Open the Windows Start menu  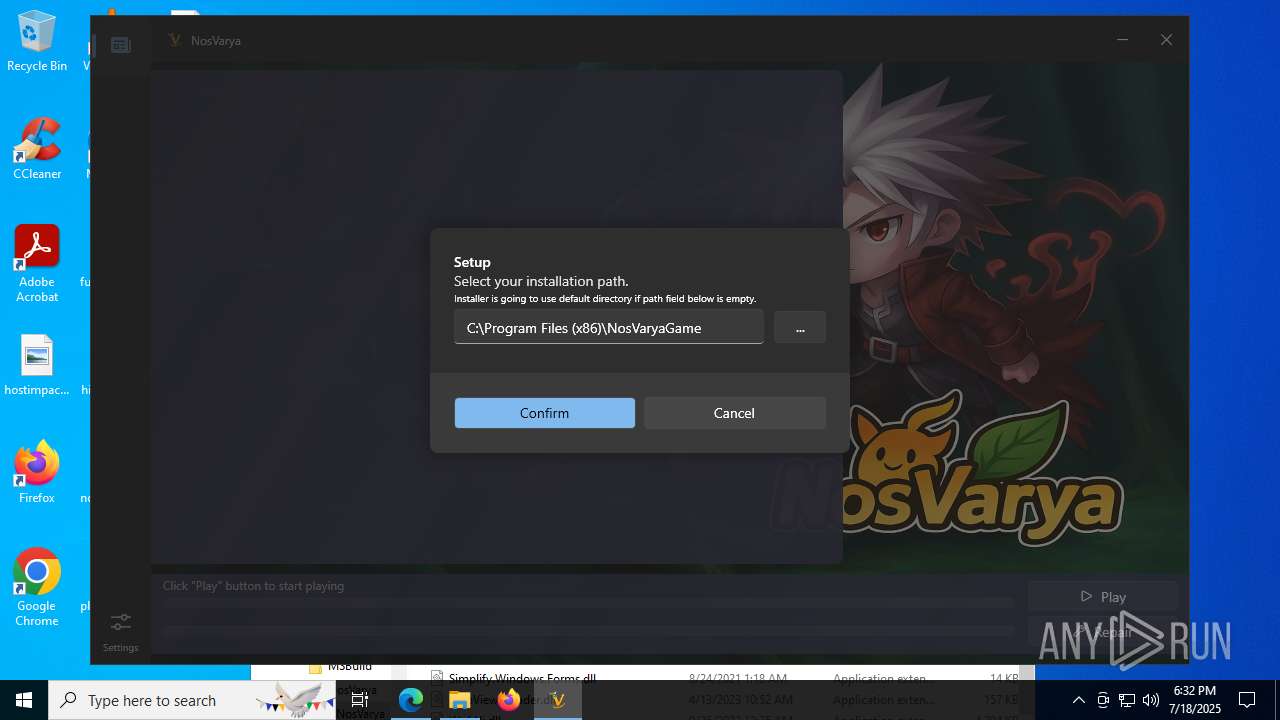pyautogui.click(x=24, y=700)
